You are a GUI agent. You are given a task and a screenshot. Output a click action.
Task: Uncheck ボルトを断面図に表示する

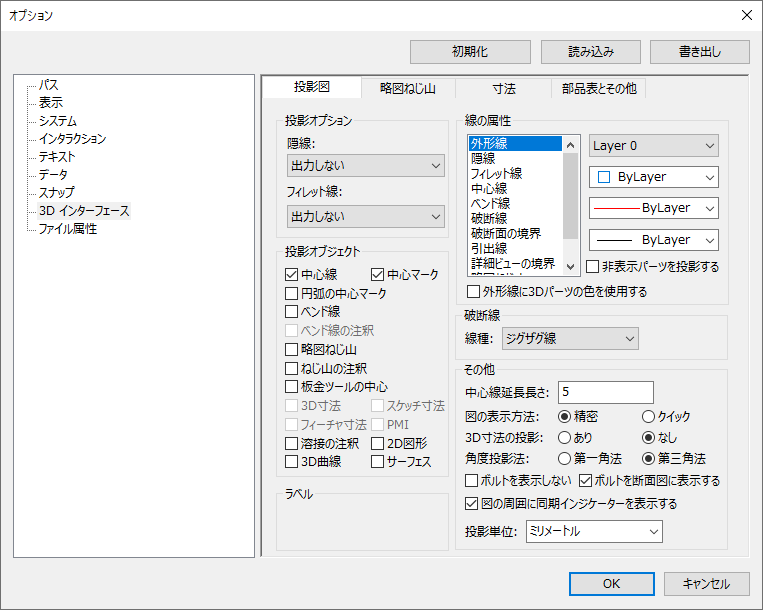click(x=585, y=481)
